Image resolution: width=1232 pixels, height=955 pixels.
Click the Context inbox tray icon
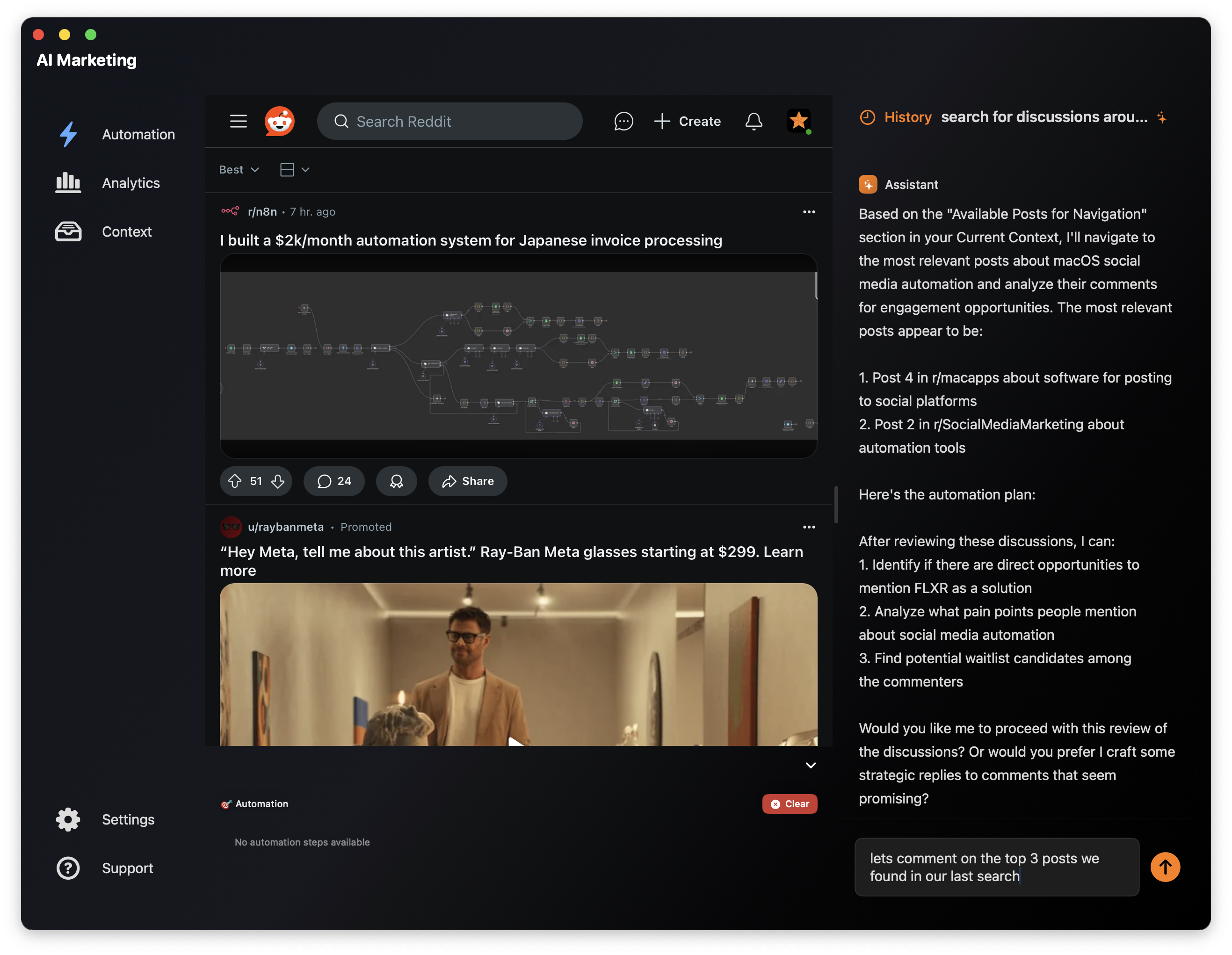click(68, 232)
